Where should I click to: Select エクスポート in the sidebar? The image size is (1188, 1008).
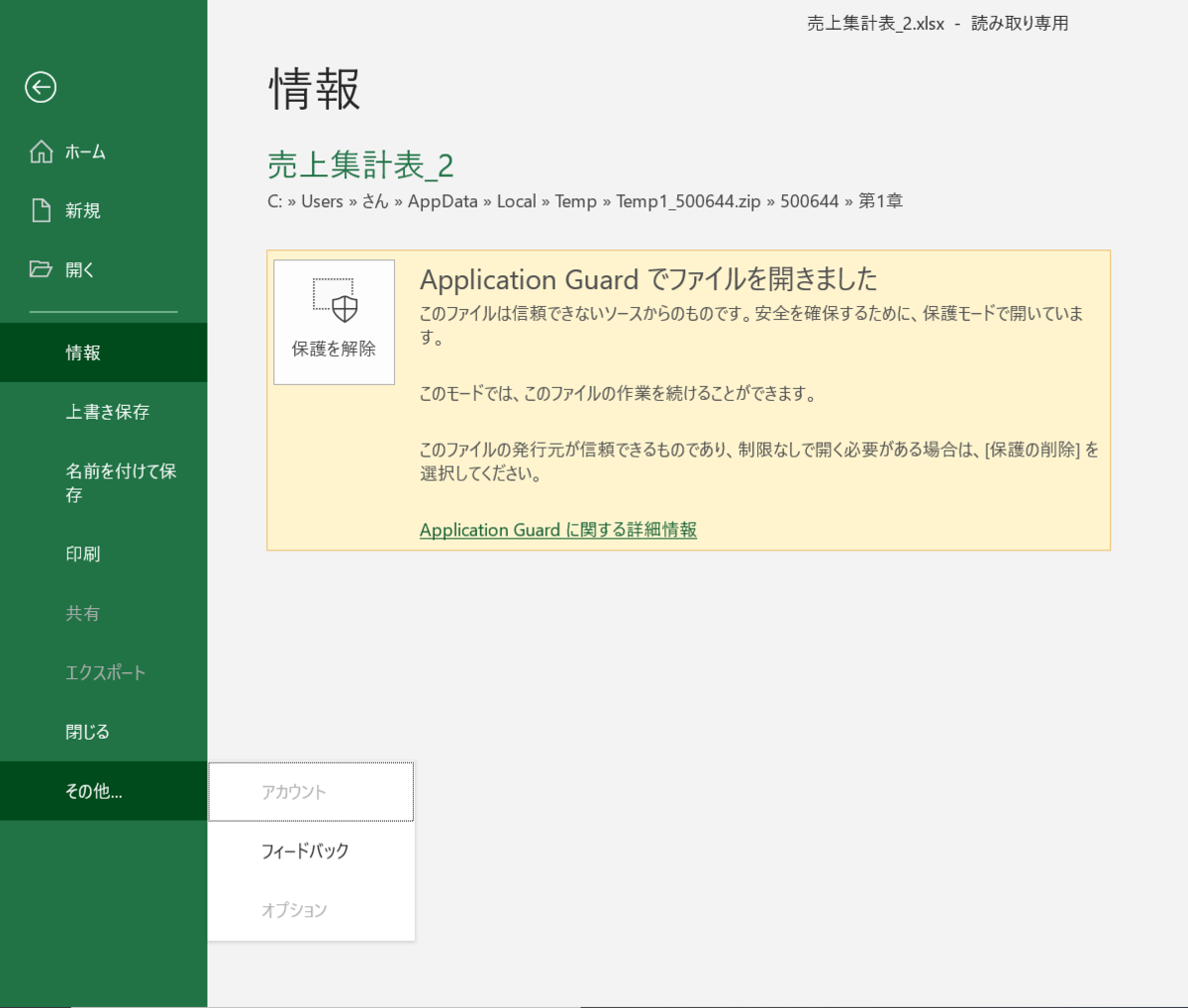(103, 673)
